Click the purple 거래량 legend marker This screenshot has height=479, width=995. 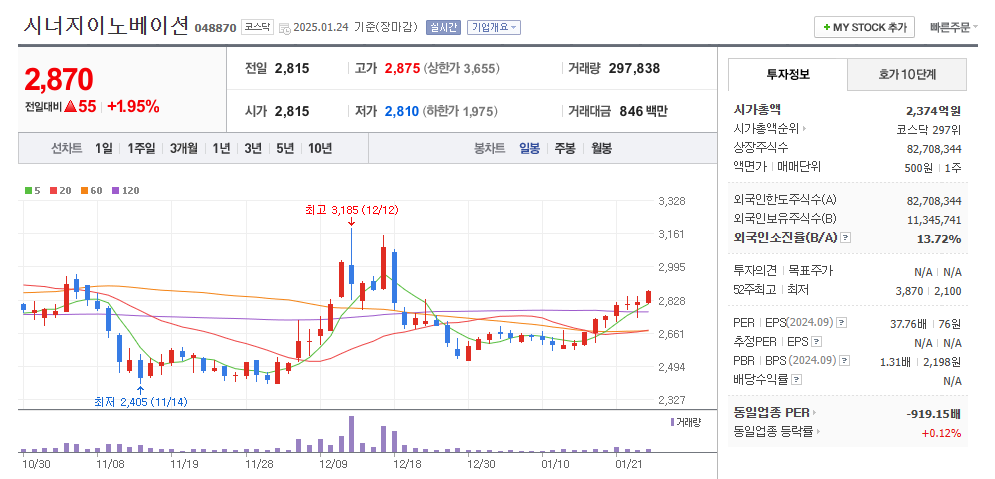(x=673, y=422)
